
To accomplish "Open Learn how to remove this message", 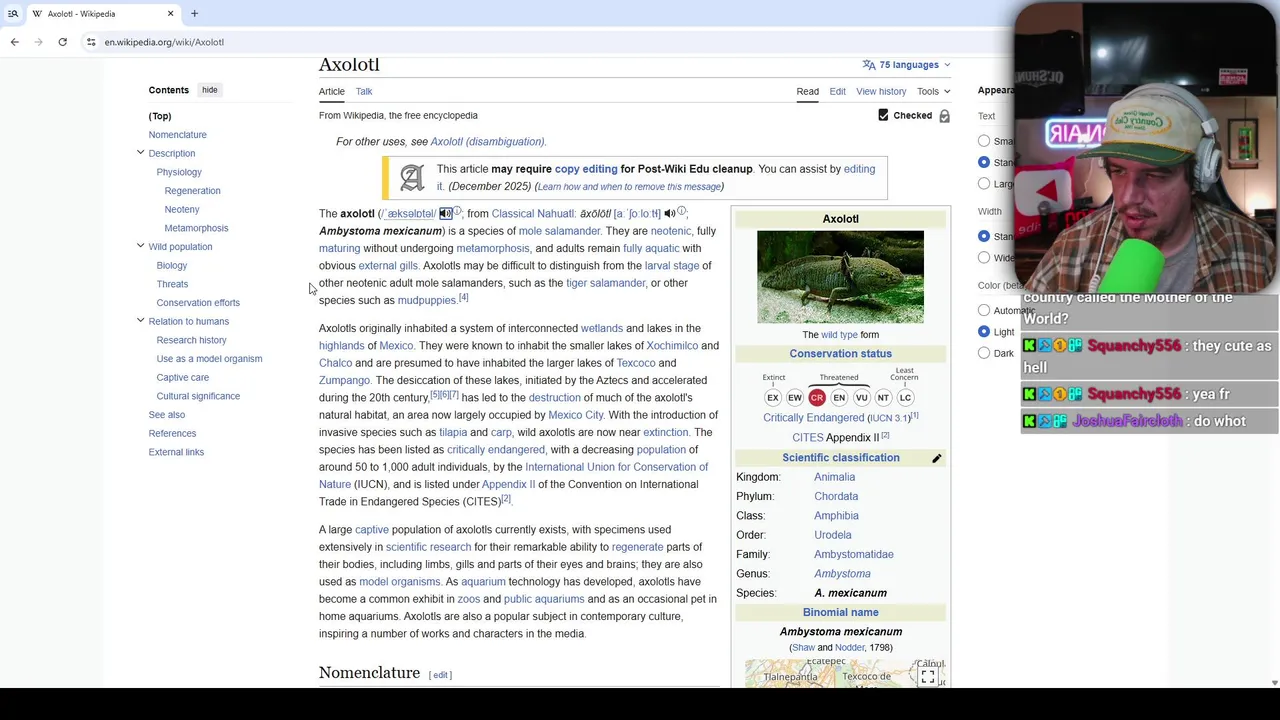I will (x=628, y=187).
